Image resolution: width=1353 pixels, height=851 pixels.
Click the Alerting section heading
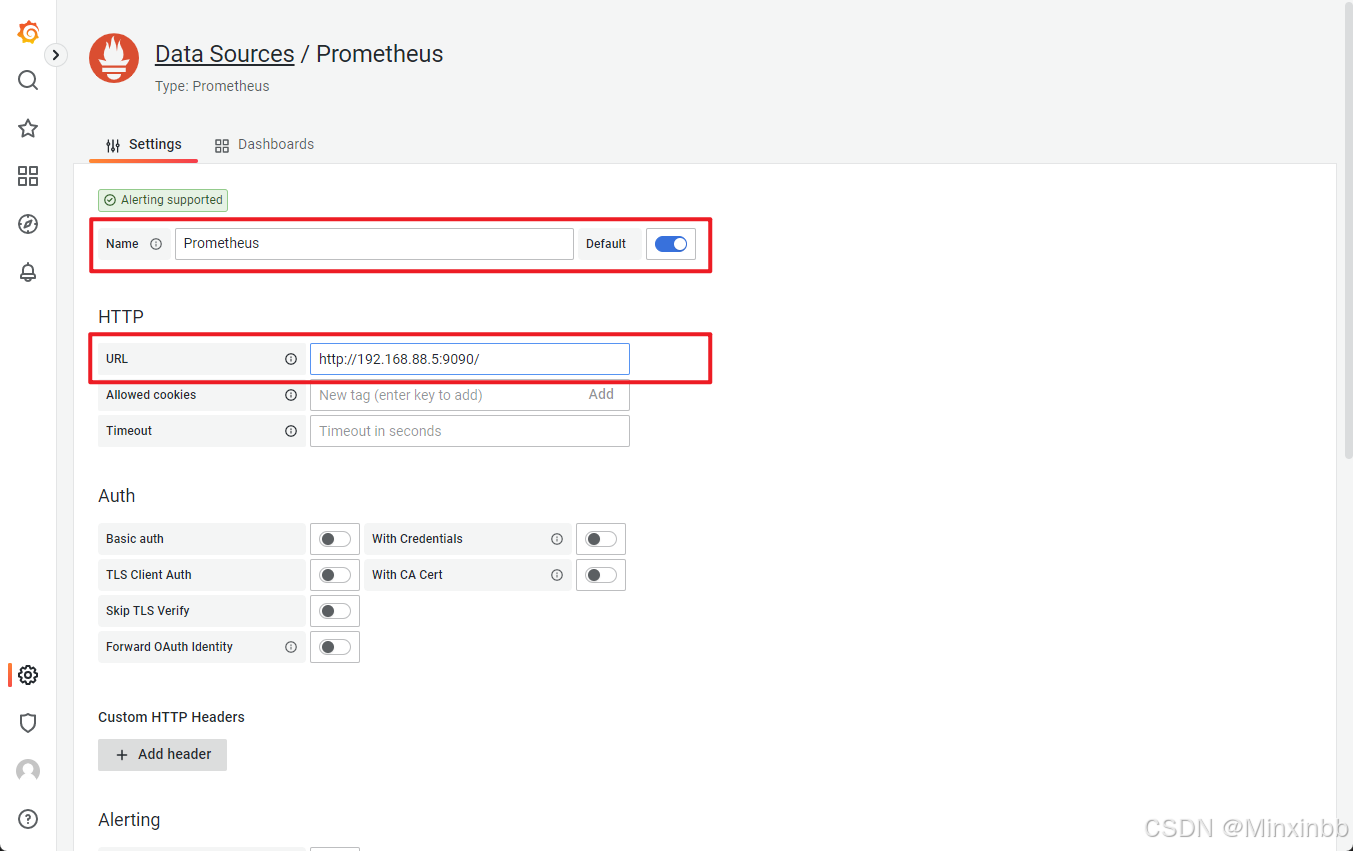pyautogui.click(x=129, y=820)
